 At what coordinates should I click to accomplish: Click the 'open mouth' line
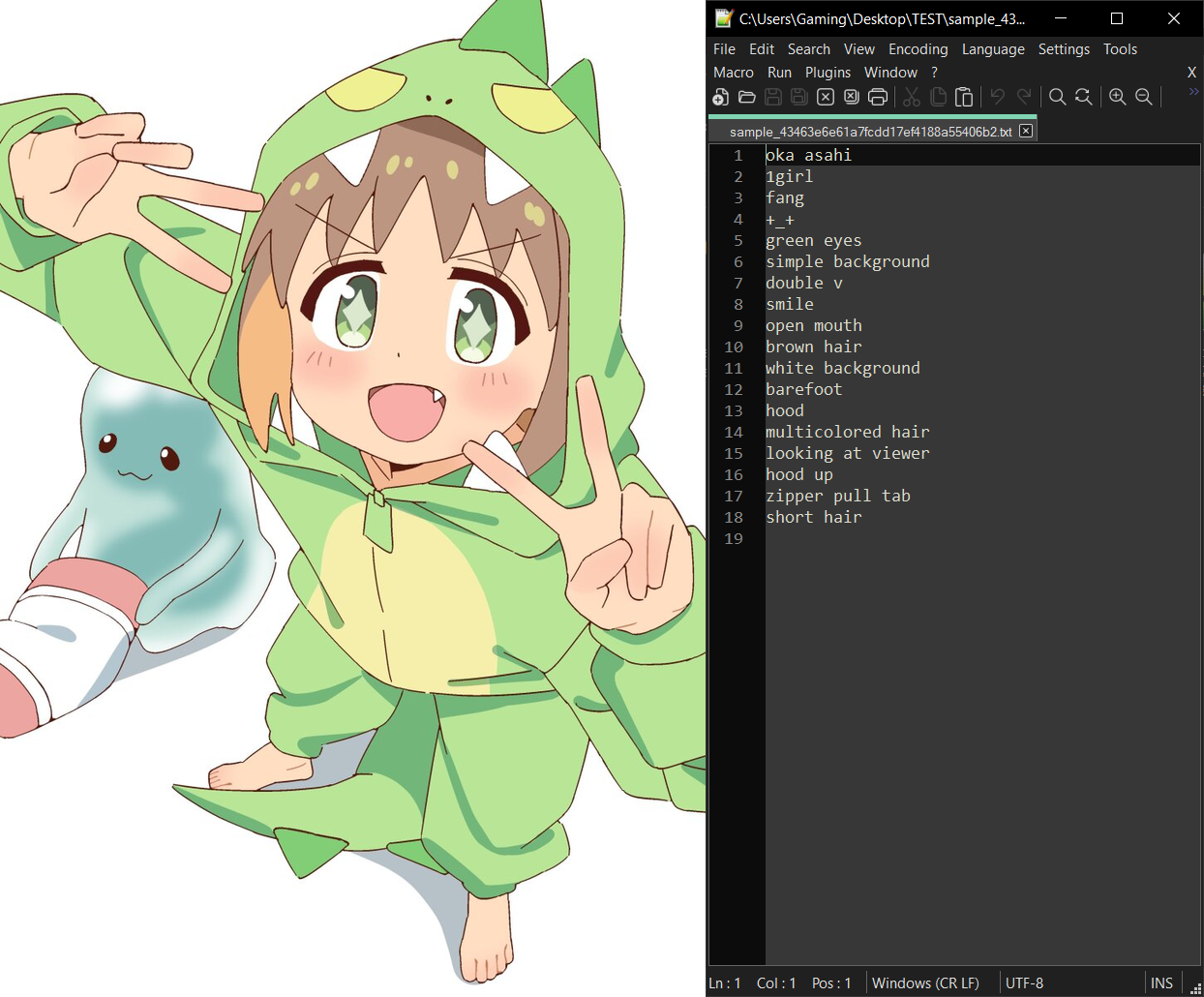(x=814, y=325)
